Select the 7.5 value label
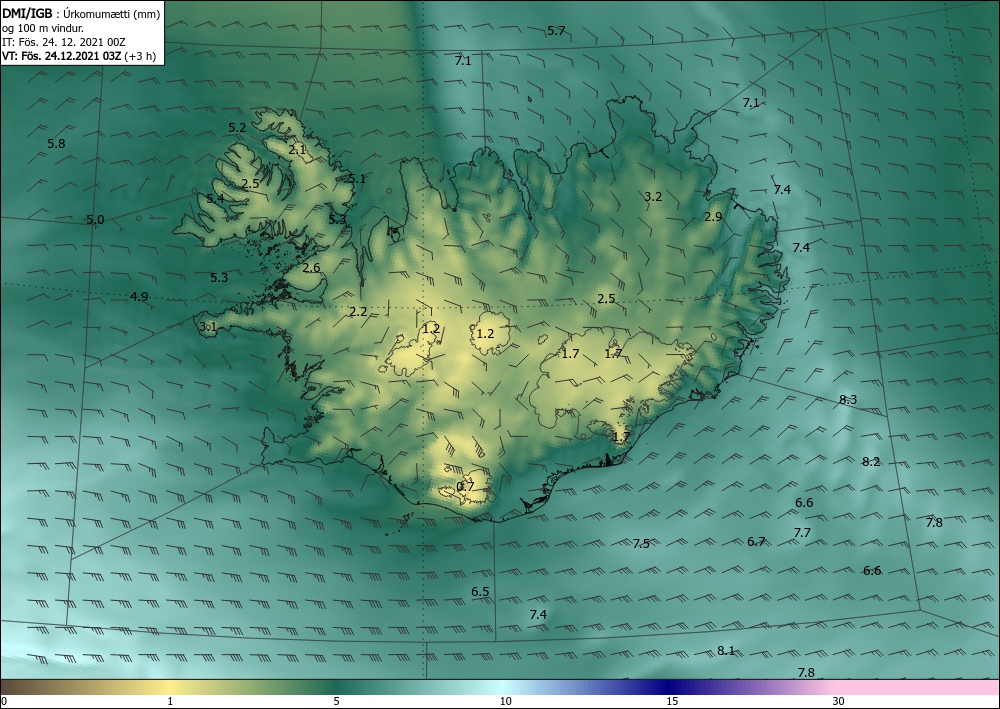 point(642,543)
